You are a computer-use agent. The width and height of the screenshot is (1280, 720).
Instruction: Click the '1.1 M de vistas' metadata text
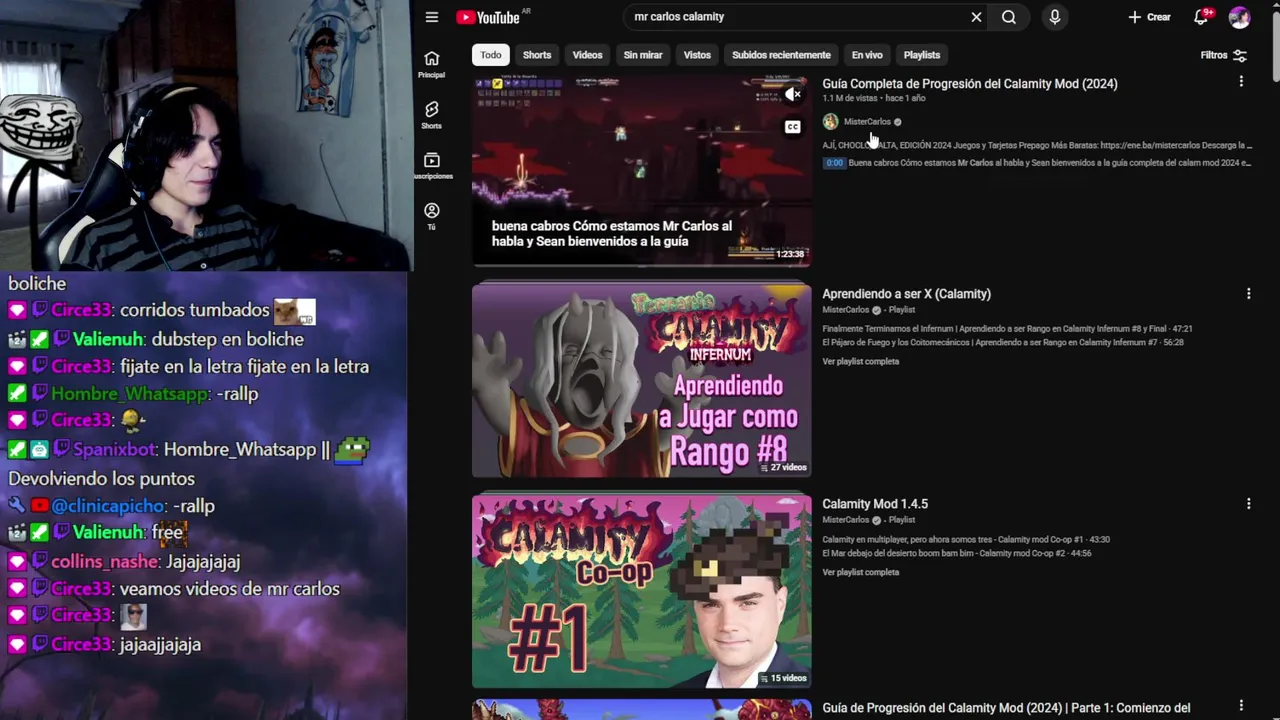coord(850,99)
